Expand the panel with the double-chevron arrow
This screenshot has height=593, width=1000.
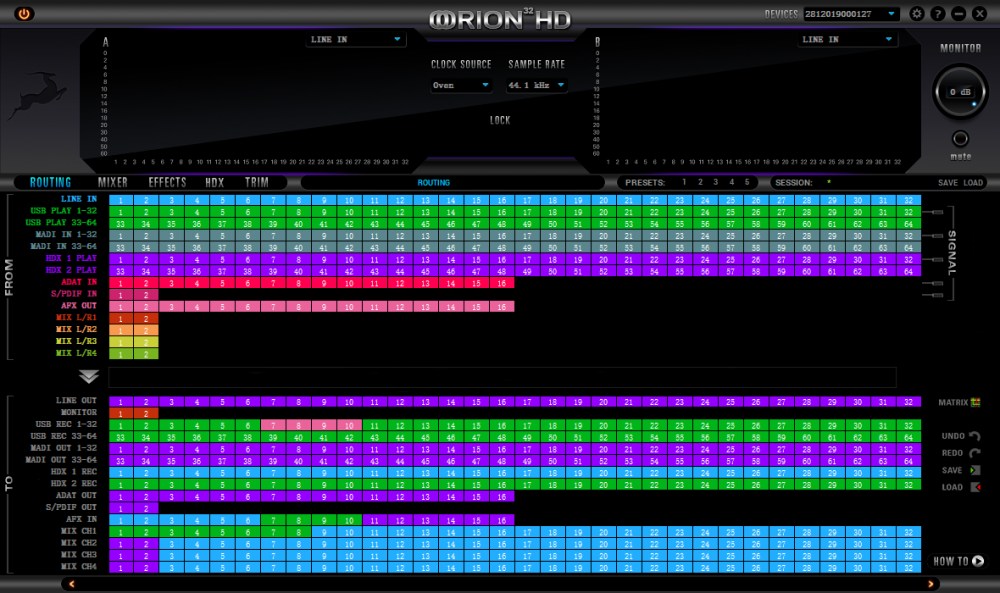89,377
